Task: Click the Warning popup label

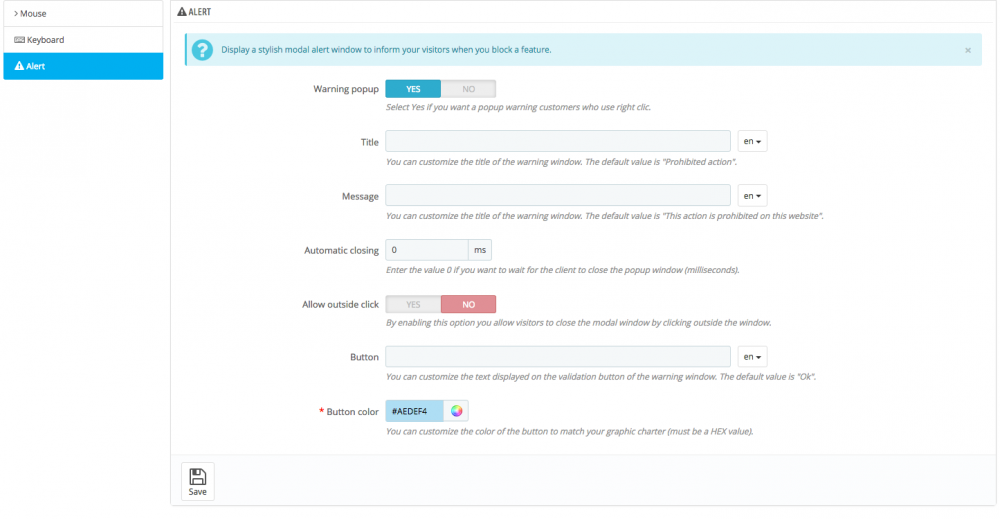Action: coord(346,89)
